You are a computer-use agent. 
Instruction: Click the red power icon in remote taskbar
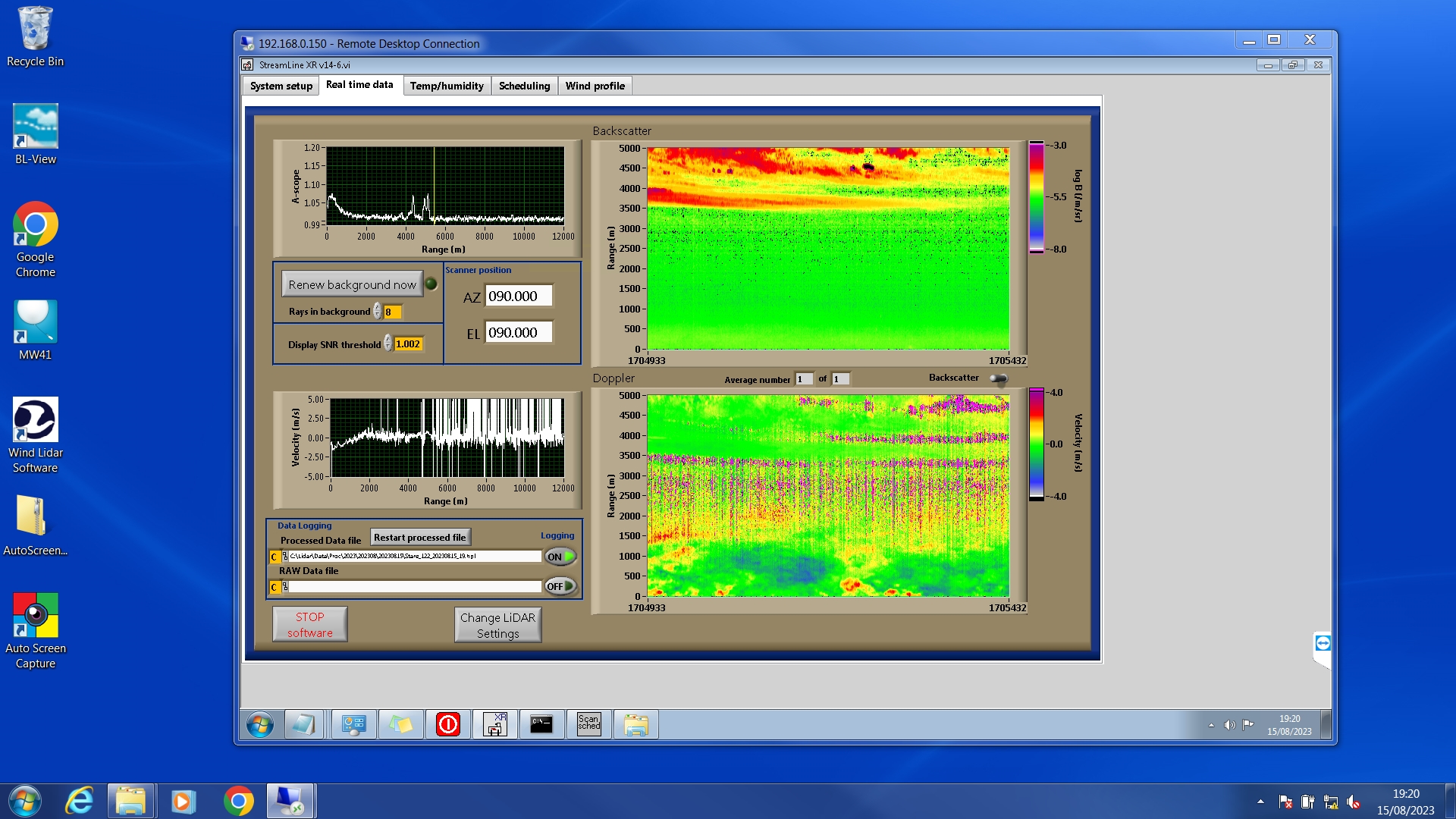pyautogui.click(x=447, y=724)
